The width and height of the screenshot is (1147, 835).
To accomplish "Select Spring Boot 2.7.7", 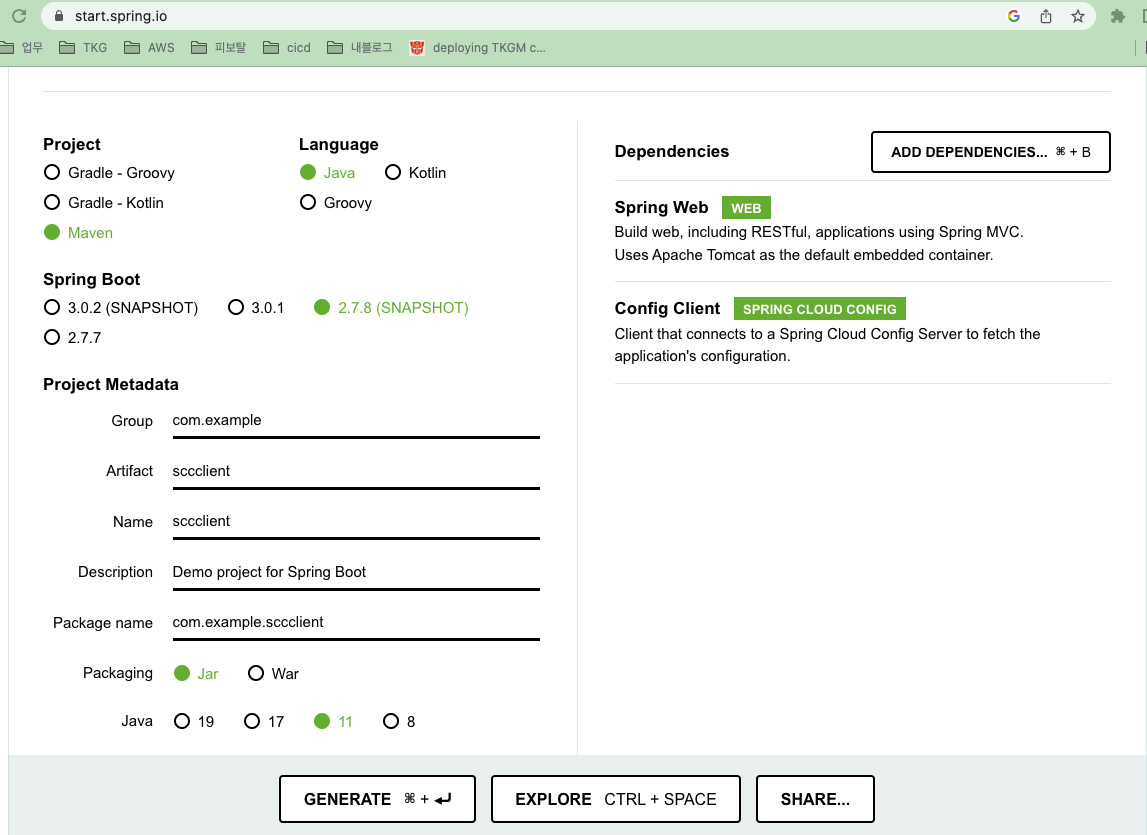I will click(x=72, y=337).
